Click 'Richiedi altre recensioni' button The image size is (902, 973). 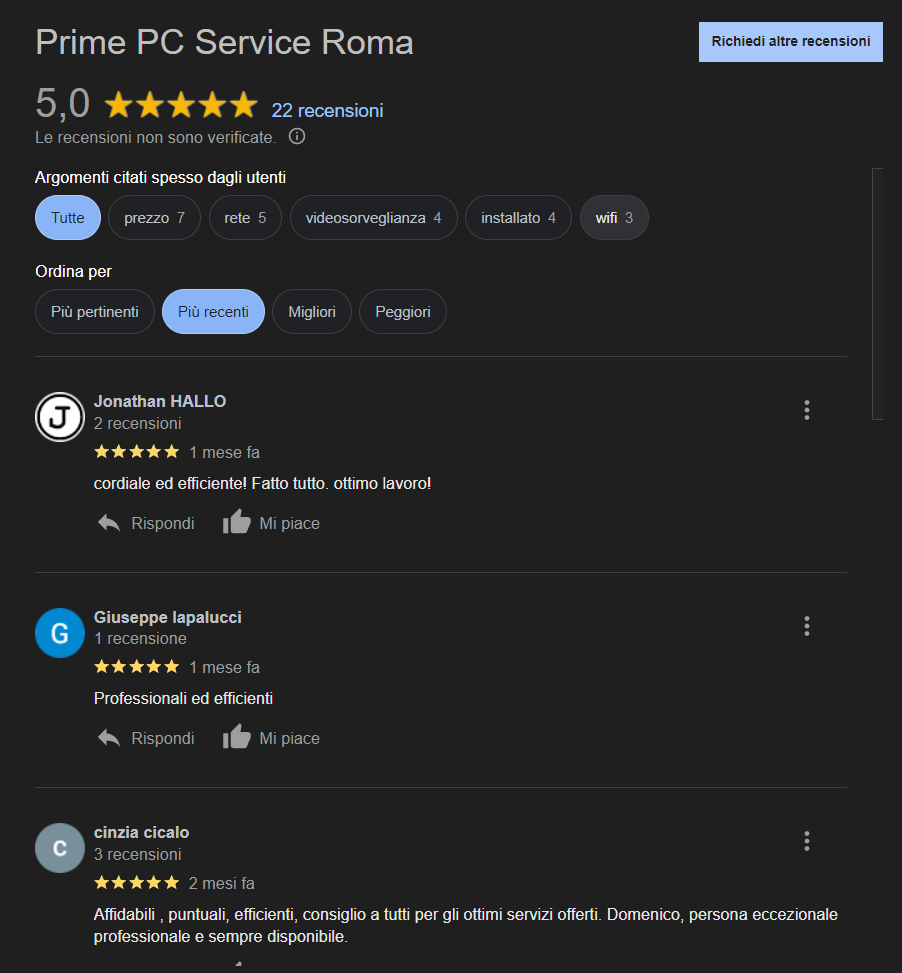(790, 42)
